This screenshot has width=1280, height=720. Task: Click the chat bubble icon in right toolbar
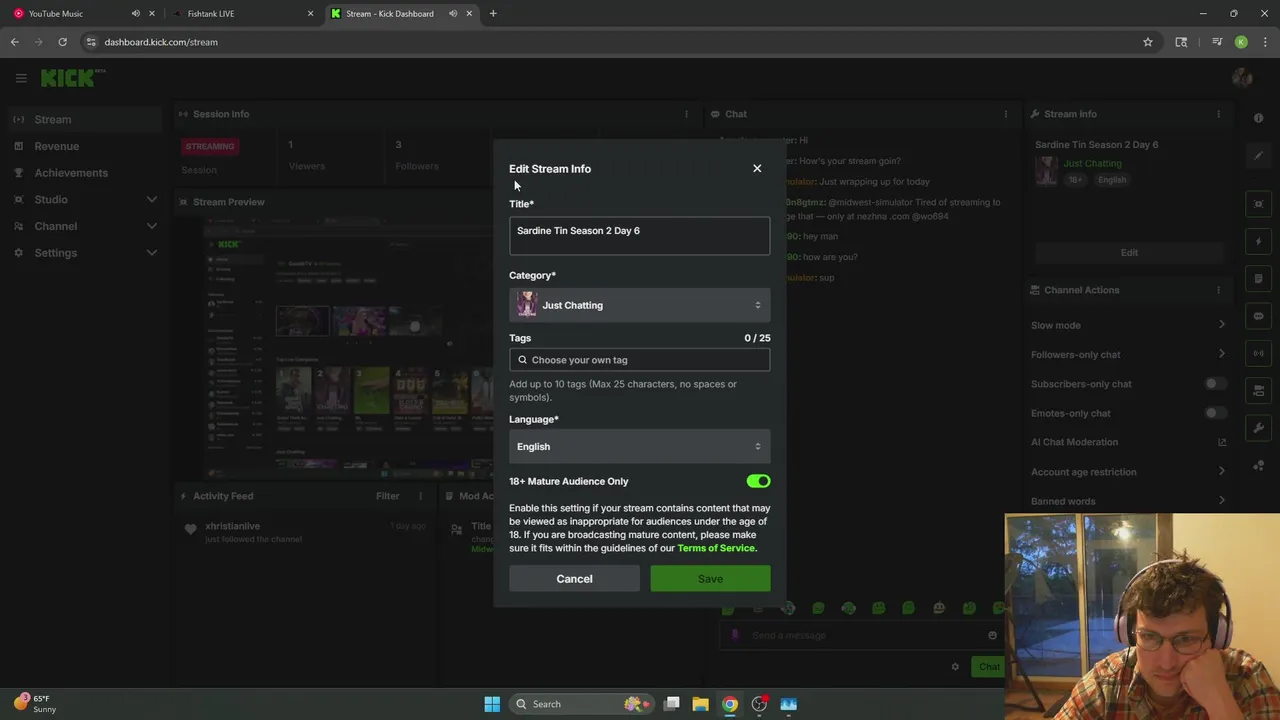1259,316
